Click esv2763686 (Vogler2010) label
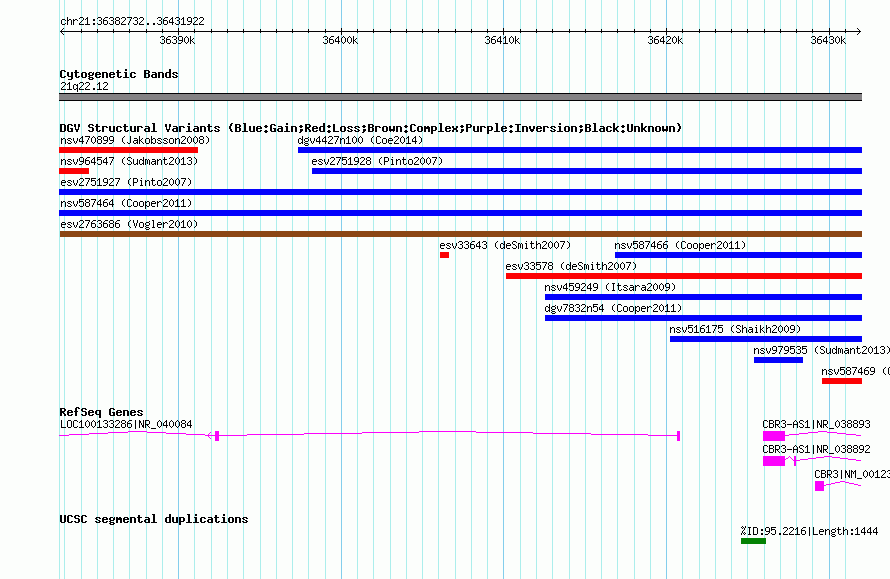The width and height of the screenshot is (890, 579). click(x=129, y=224)
